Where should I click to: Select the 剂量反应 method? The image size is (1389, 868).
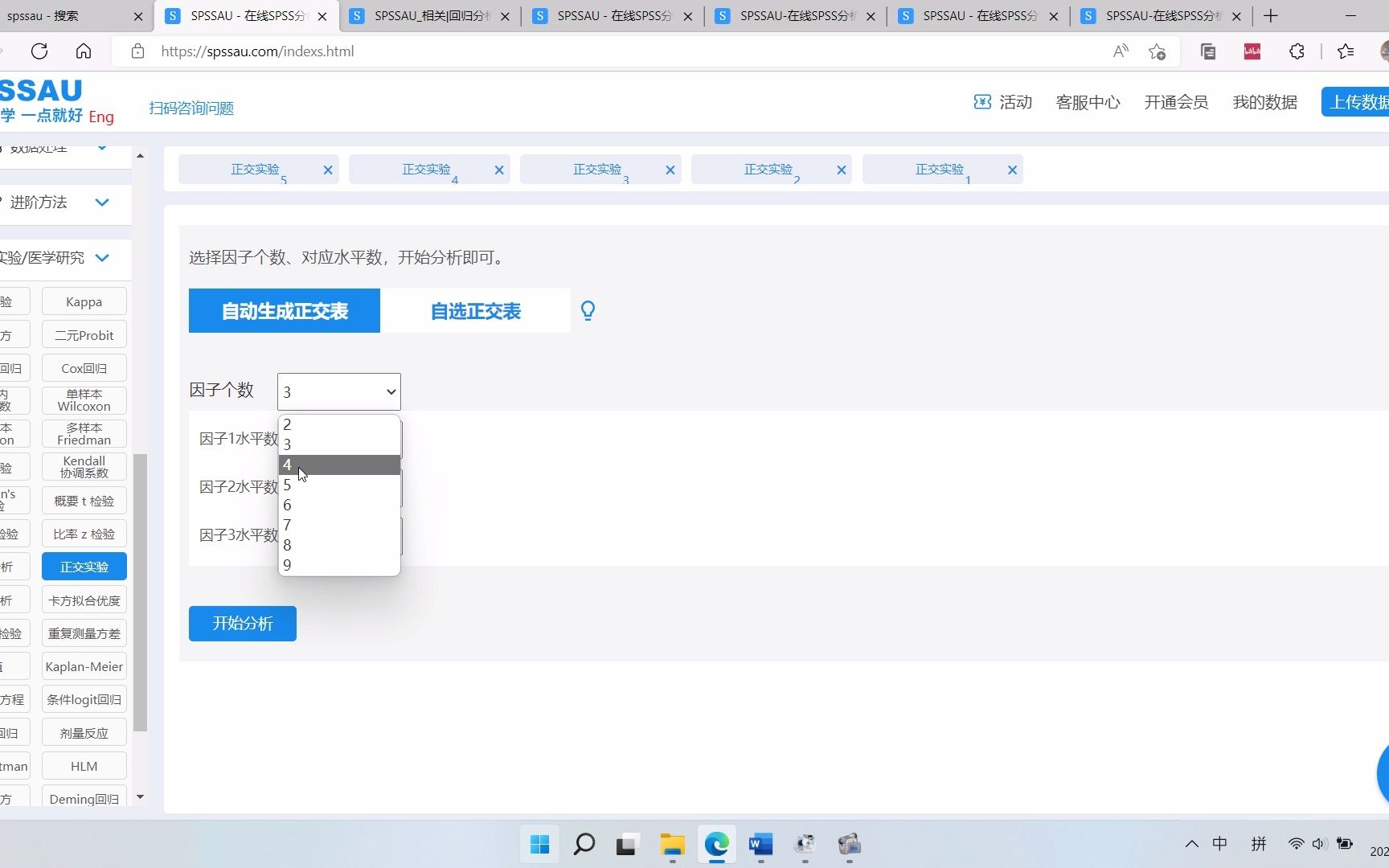84,733
